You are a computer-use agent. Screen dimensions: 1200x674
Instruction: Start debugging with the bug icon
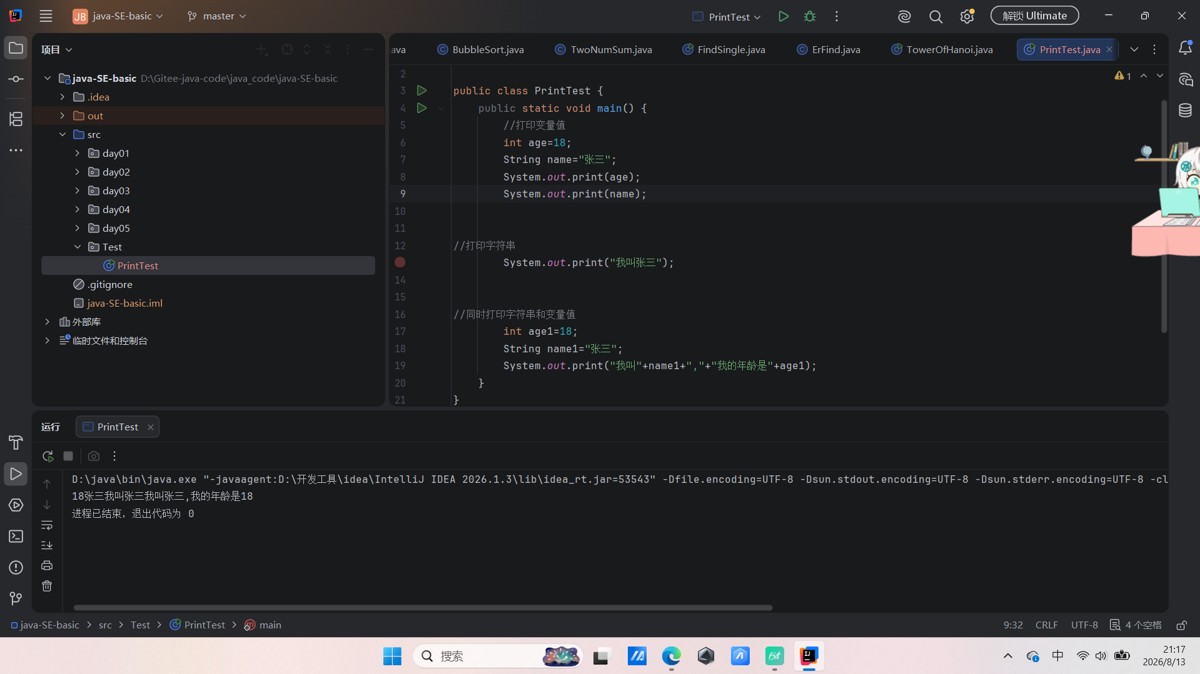tap(810, 16)
